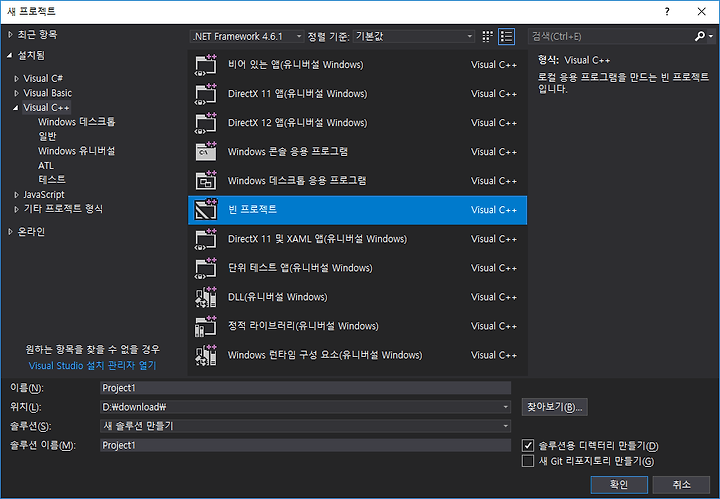The image size is (720, 499).
Task: Click the 이름 Project1 input field
Action: click(305, 388)
